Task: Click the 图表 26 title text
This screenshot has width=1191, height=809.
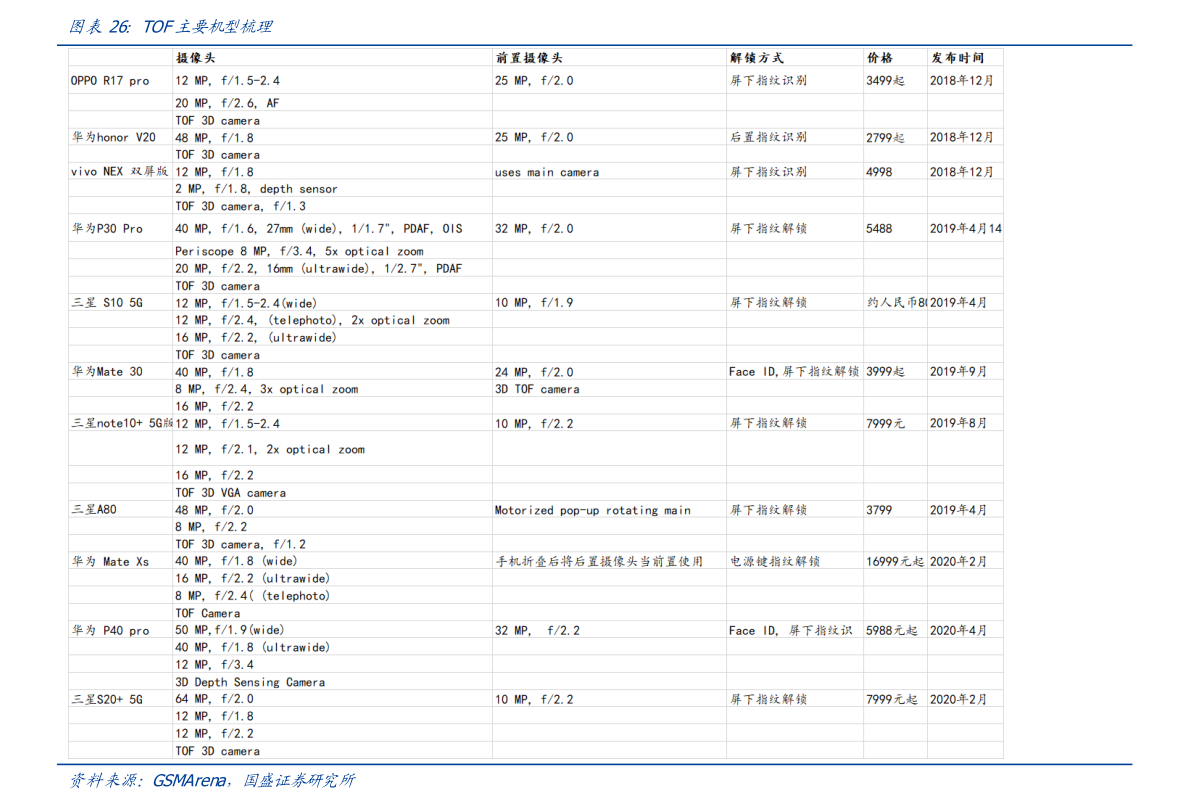Action: [99, 27]
